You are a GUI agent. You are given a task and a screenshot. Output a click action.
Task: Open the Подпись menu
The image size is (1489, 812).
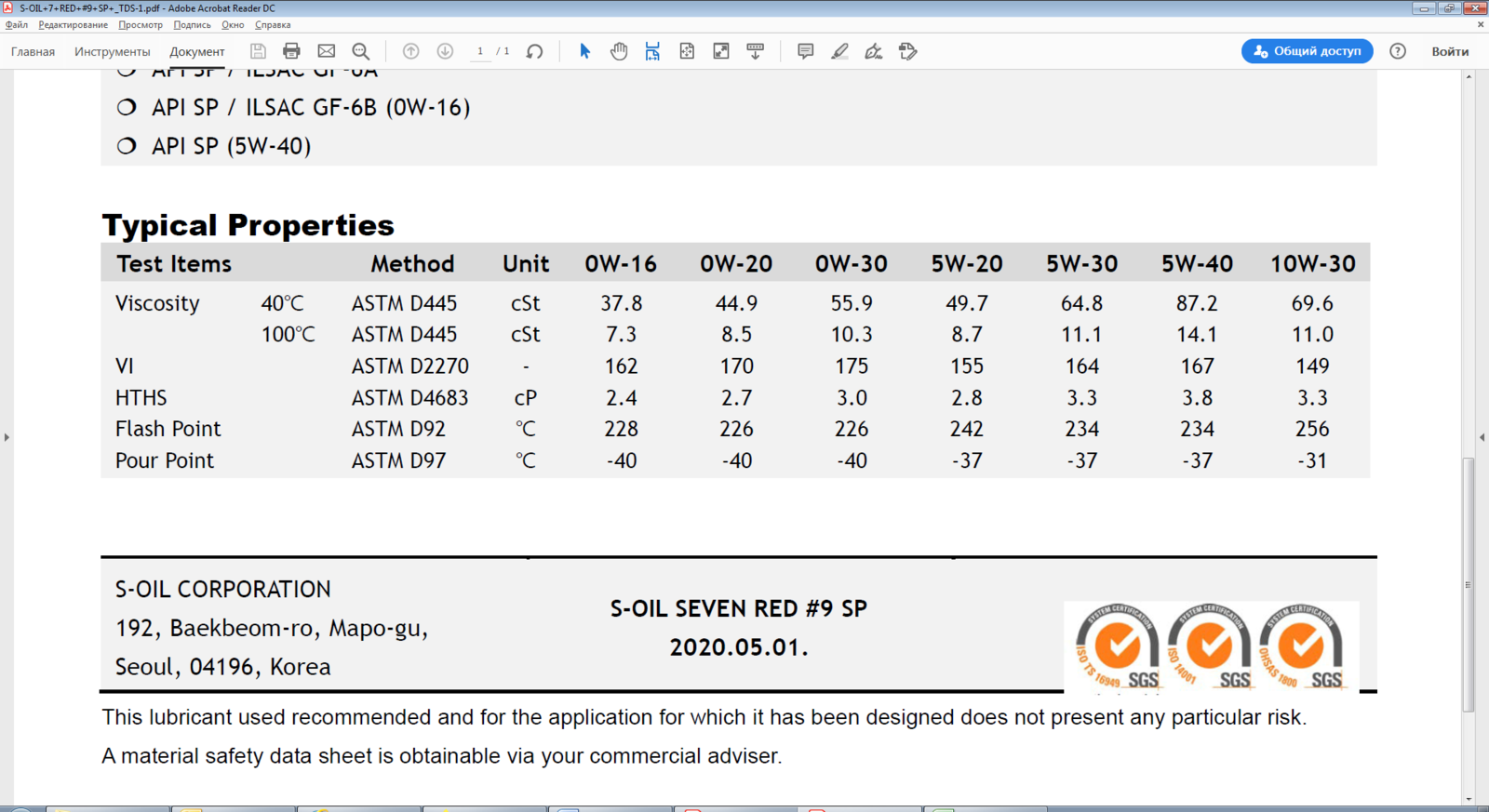[x=192, y=25]
